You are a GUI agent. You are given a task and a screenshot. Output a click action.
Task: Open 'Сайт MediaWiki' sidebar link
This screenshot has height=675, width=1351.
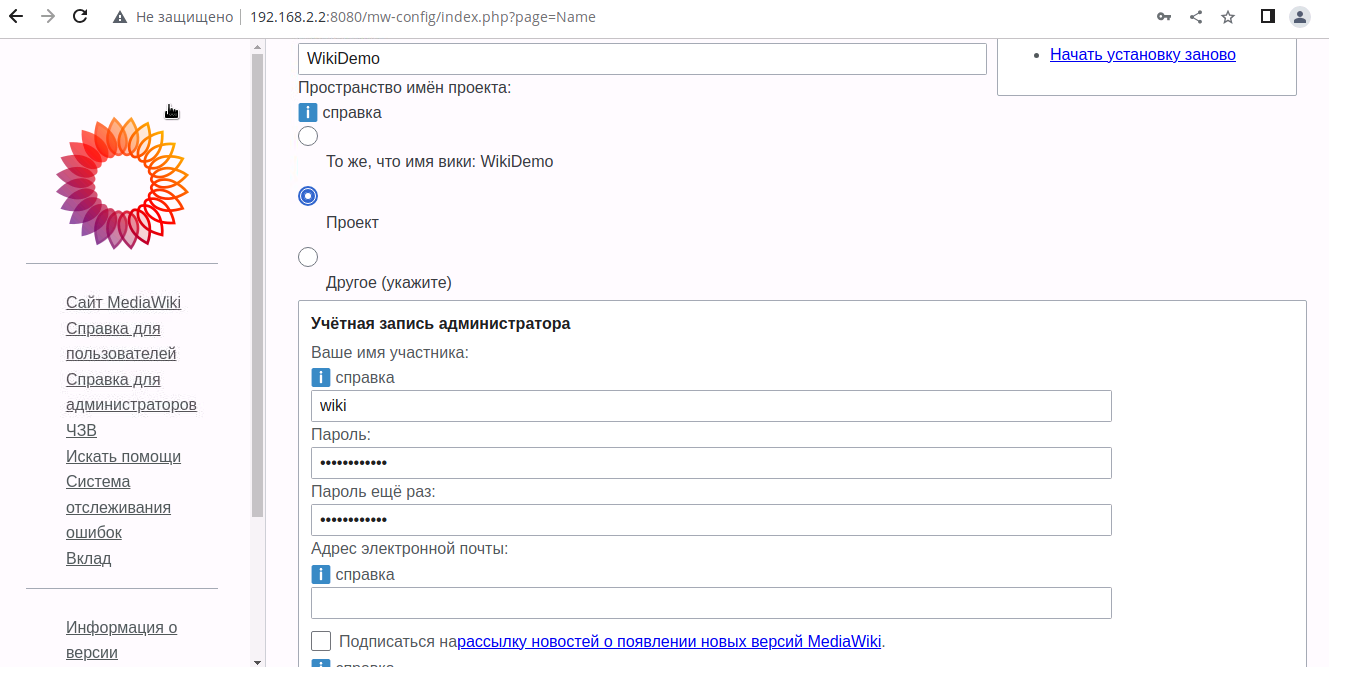123,303
